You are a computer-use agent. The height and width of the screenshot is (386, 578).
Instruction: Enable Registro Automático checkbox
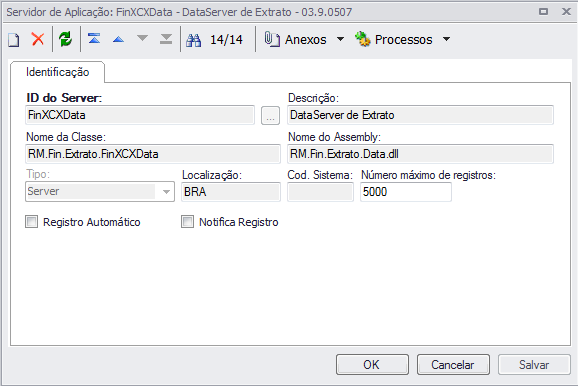click(x=32, y=222)
